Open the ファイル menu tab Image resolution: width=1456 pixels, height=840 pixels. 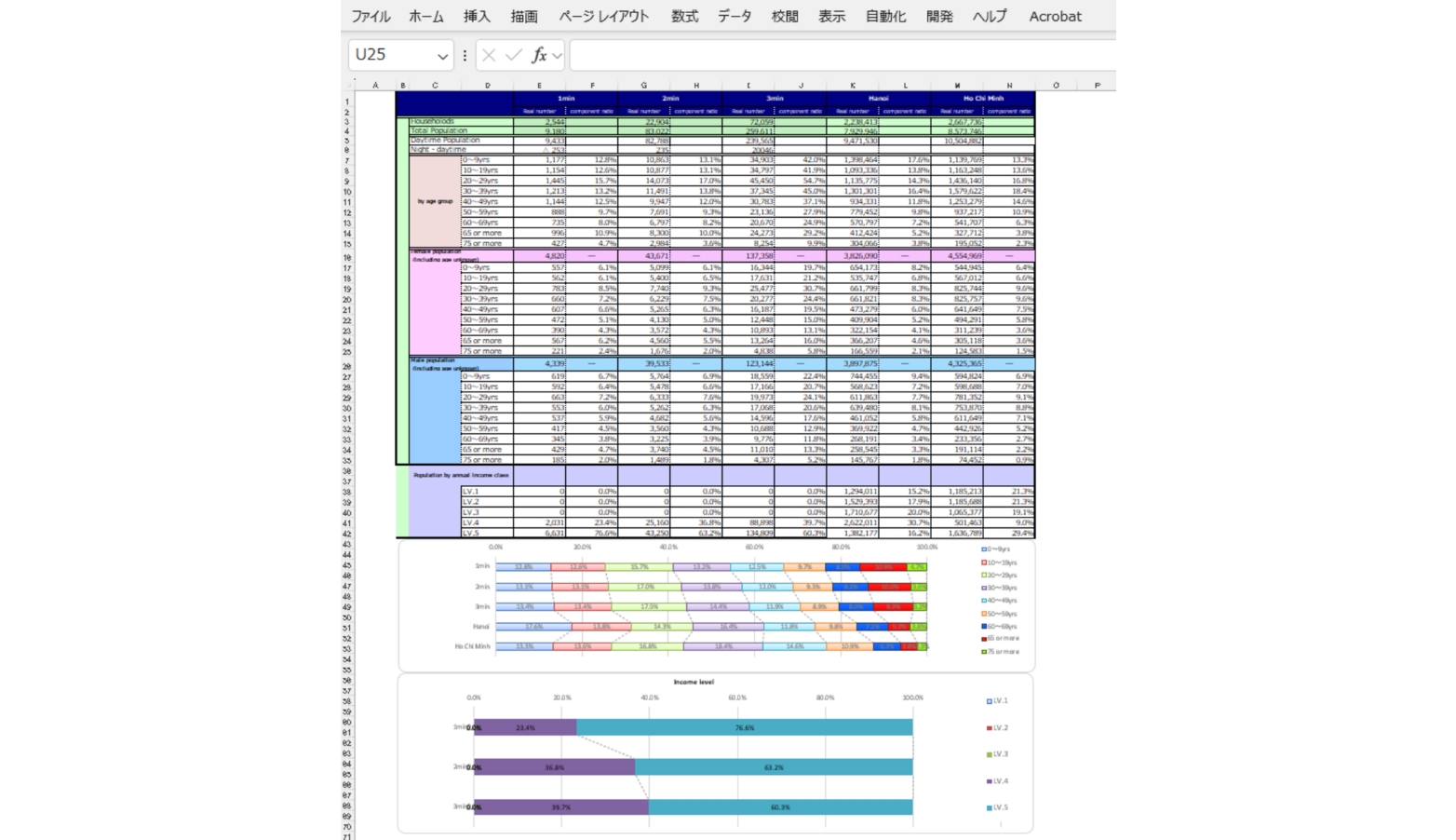pos(371,17)
